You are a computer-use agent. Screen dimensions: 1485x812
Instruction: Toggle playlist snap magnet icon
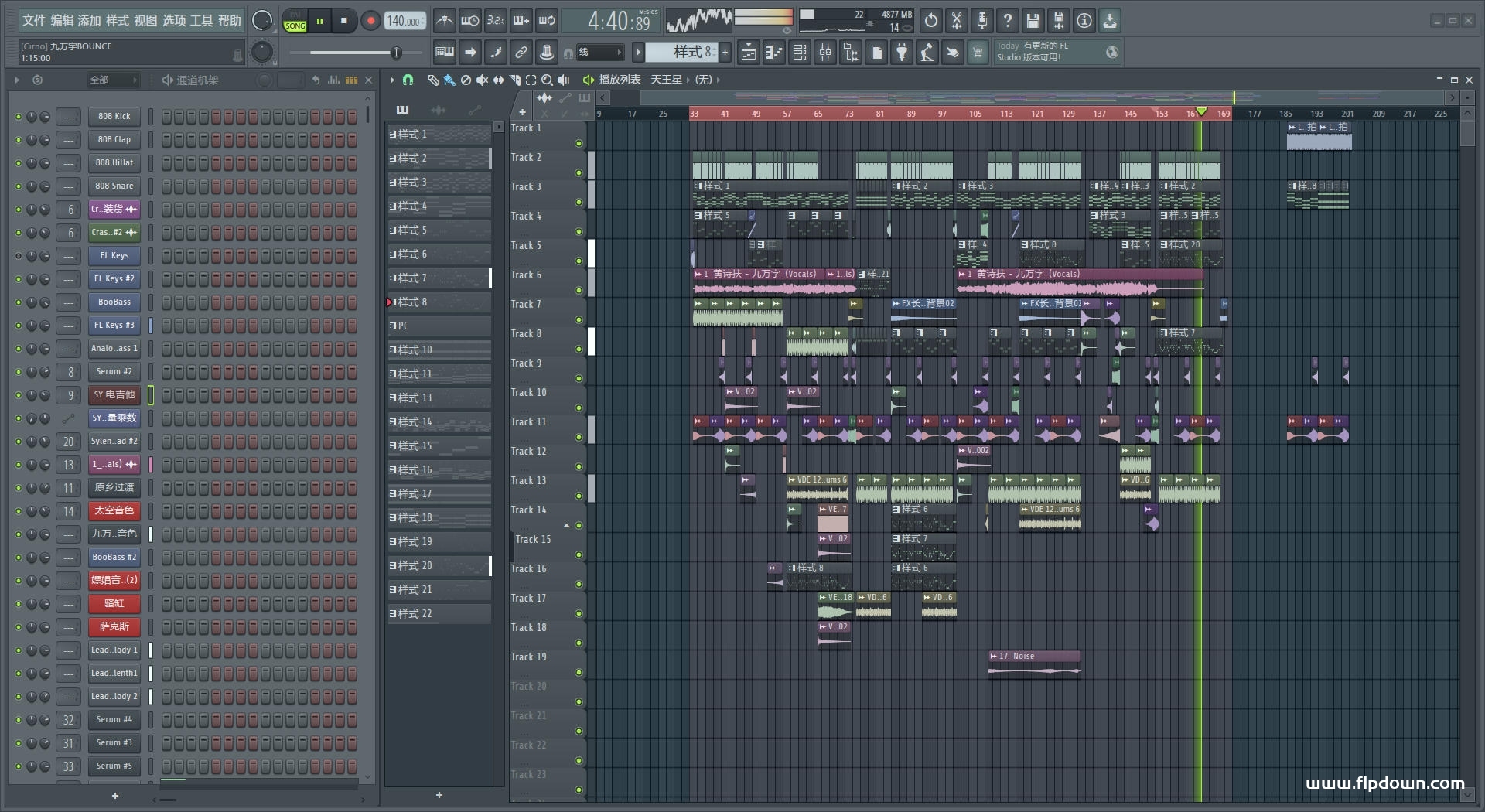tap(408, 80)
